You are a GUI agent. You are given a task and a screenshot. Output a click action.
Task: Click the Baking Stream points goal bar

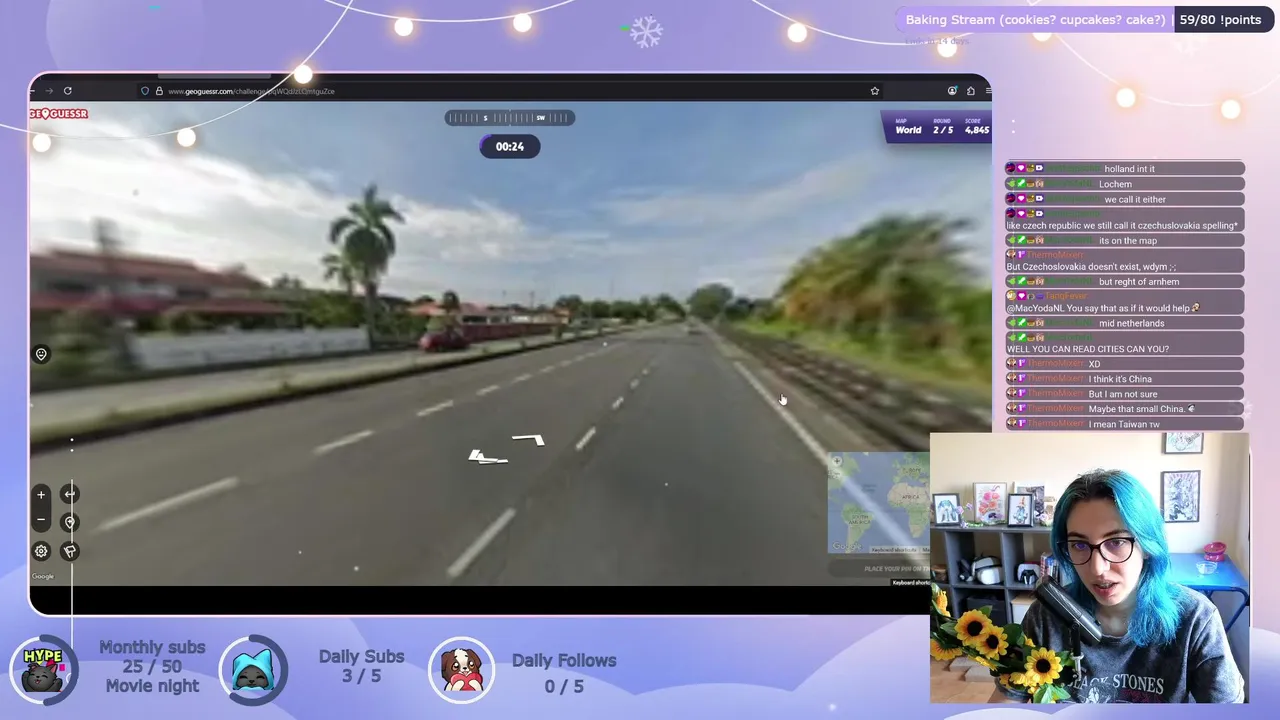click(1085, 20)
